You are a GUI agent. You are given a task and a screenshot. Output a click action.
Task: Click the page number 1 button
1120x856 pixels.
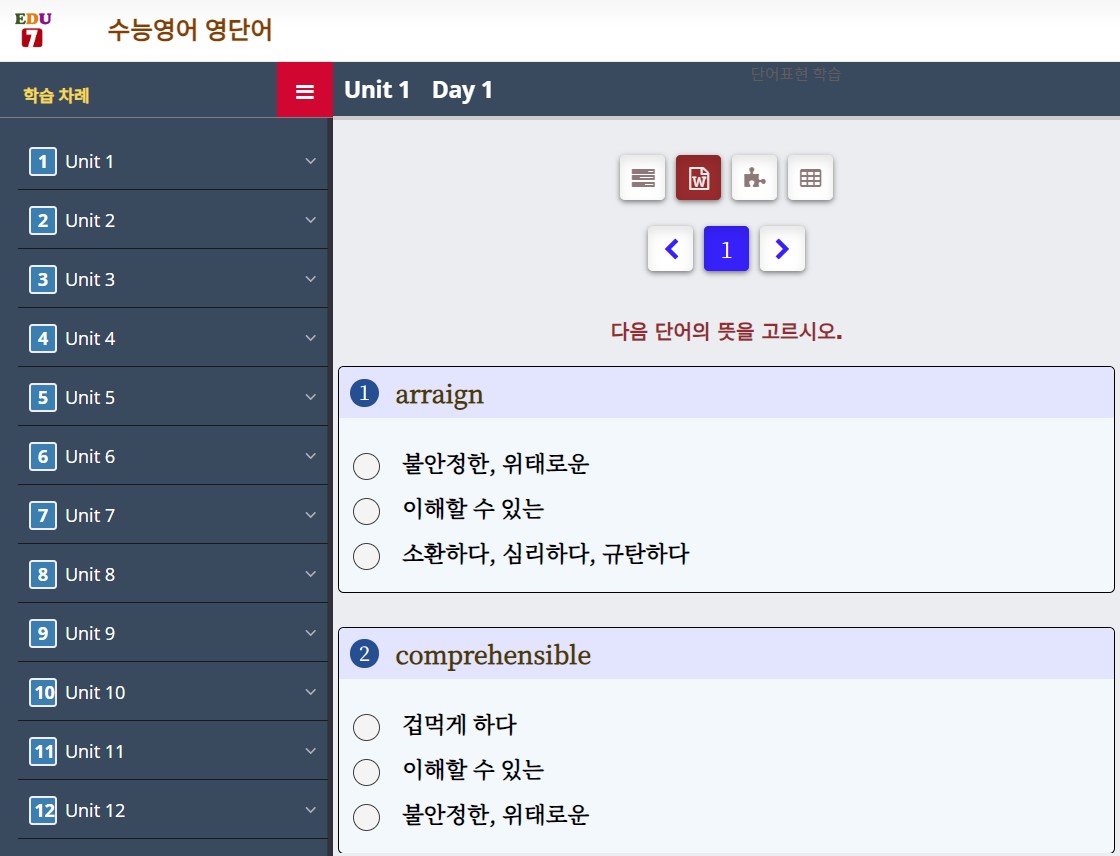pyautogui.click(x=726, y=249)
